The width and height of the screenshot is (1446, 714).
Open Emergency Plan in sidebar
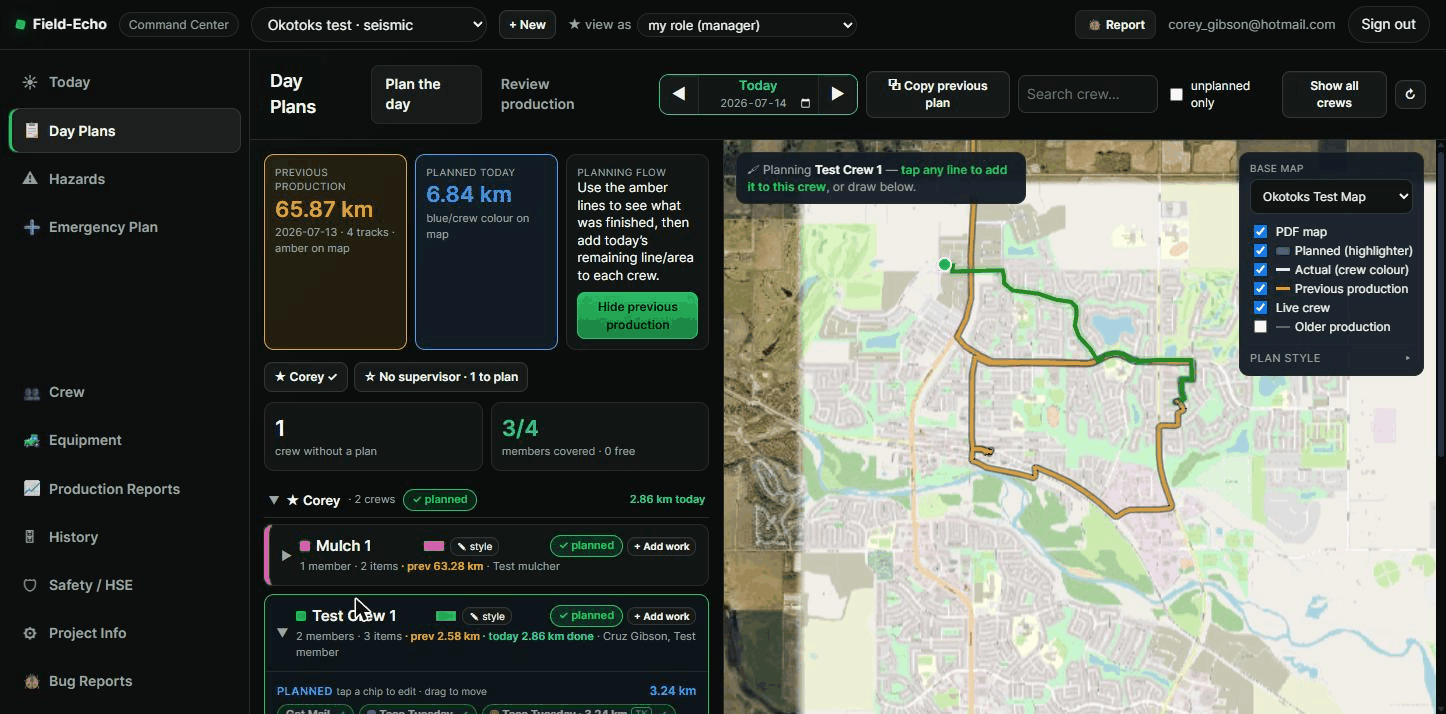click(x=125, y=227)
